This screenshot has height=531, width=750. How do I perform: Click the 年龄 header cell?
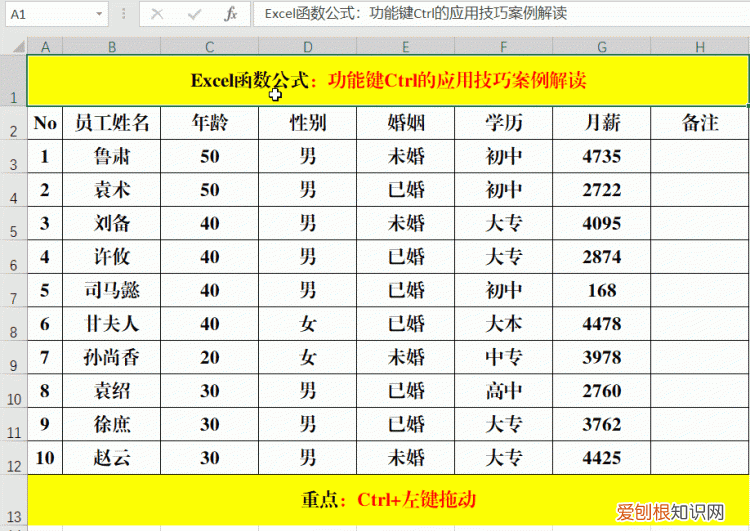tap(210, 123)
